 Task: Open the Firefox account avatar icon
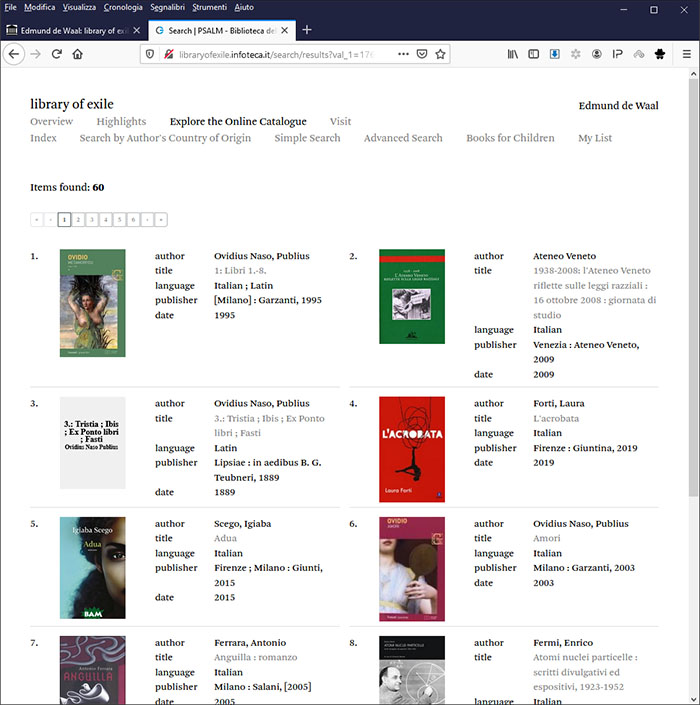[x=597, y=54]
